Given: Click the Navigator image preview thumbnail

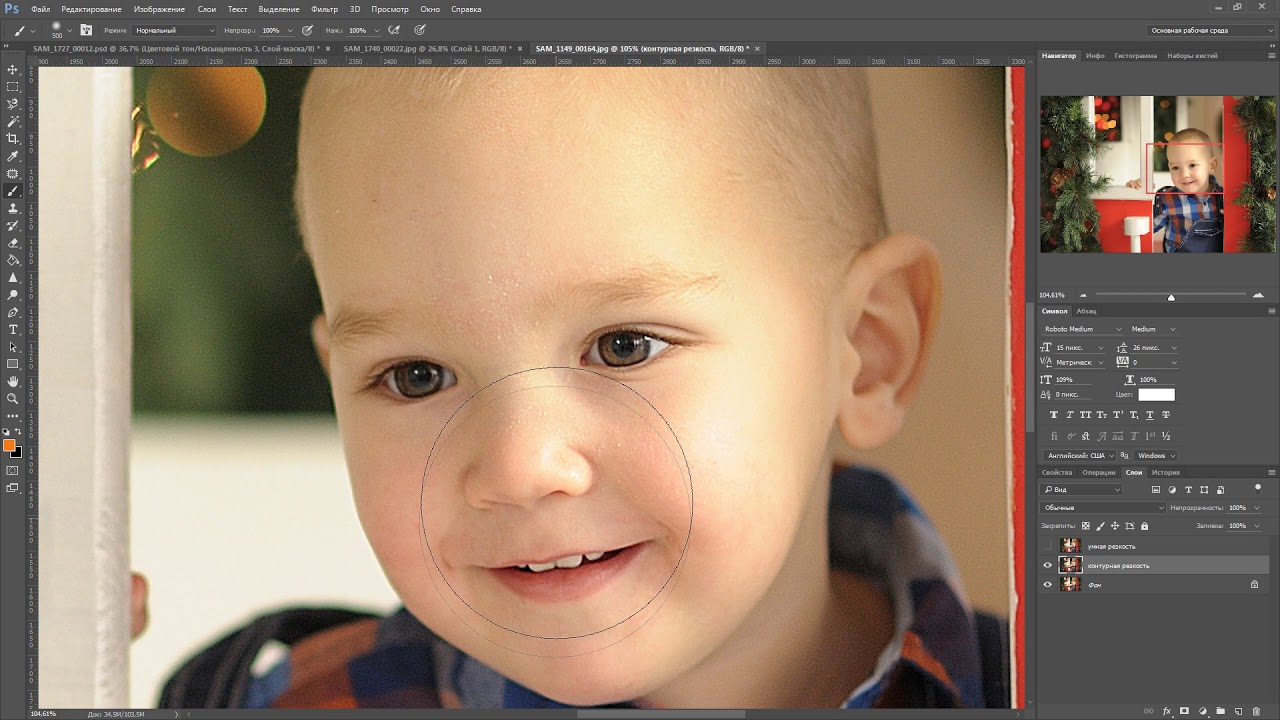Looking at the screenshot, I should [1158, 174].
